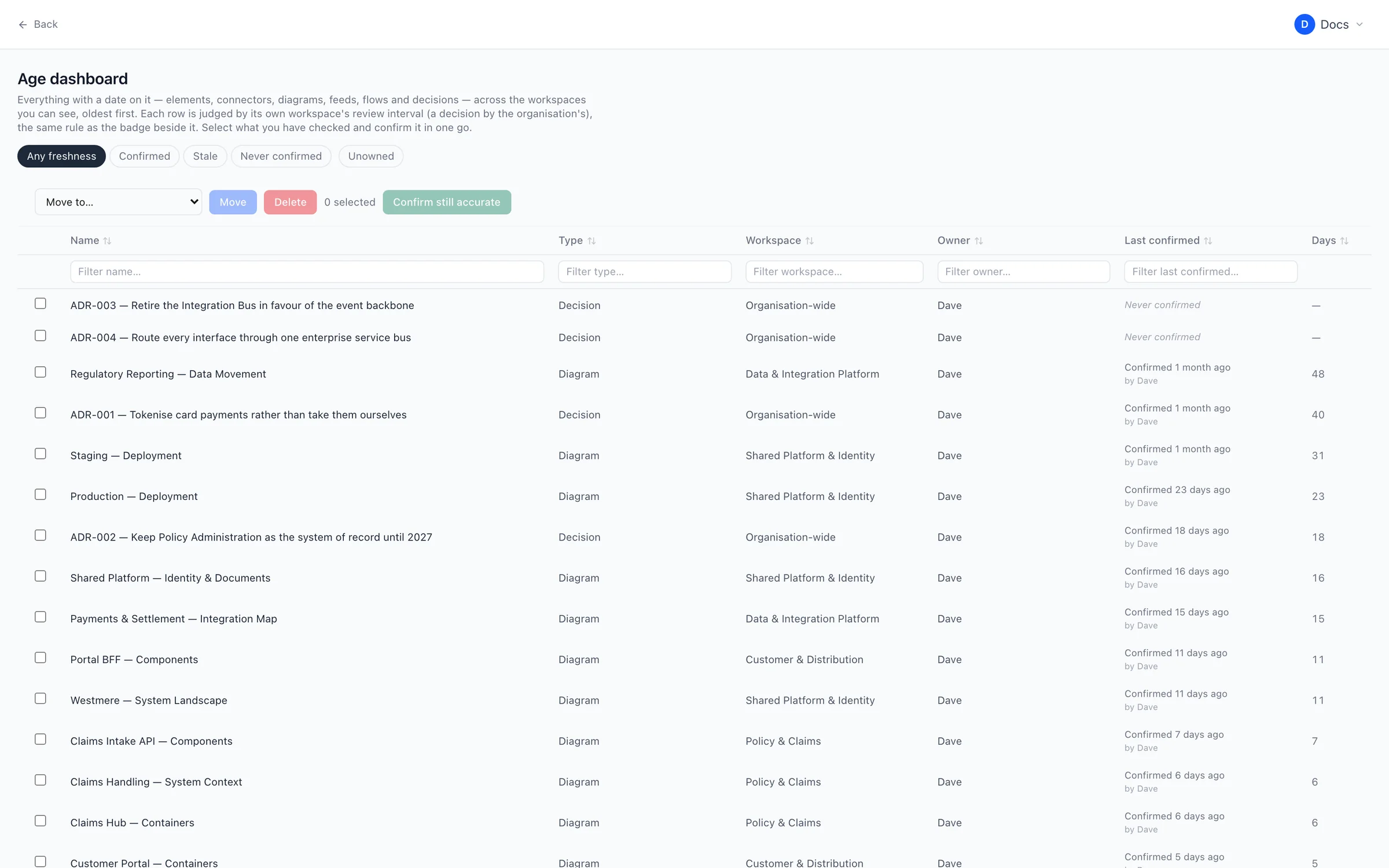The width and height of the screenshot is (1389, 868).
Task: Focus the Filter name input
Action: click(307, 271)
